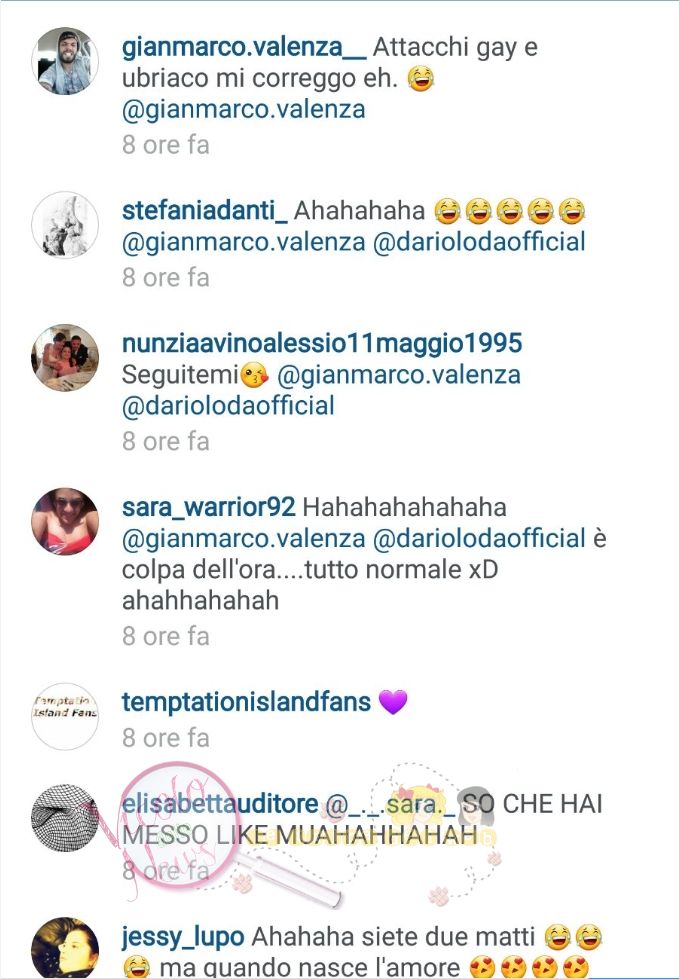The height and width of the screenshot is (979, 679).
Task: Tap @gianmarco.valenza mention in sara_warrior92 comment
Action: pyautogui.click(x=243, y=538)
